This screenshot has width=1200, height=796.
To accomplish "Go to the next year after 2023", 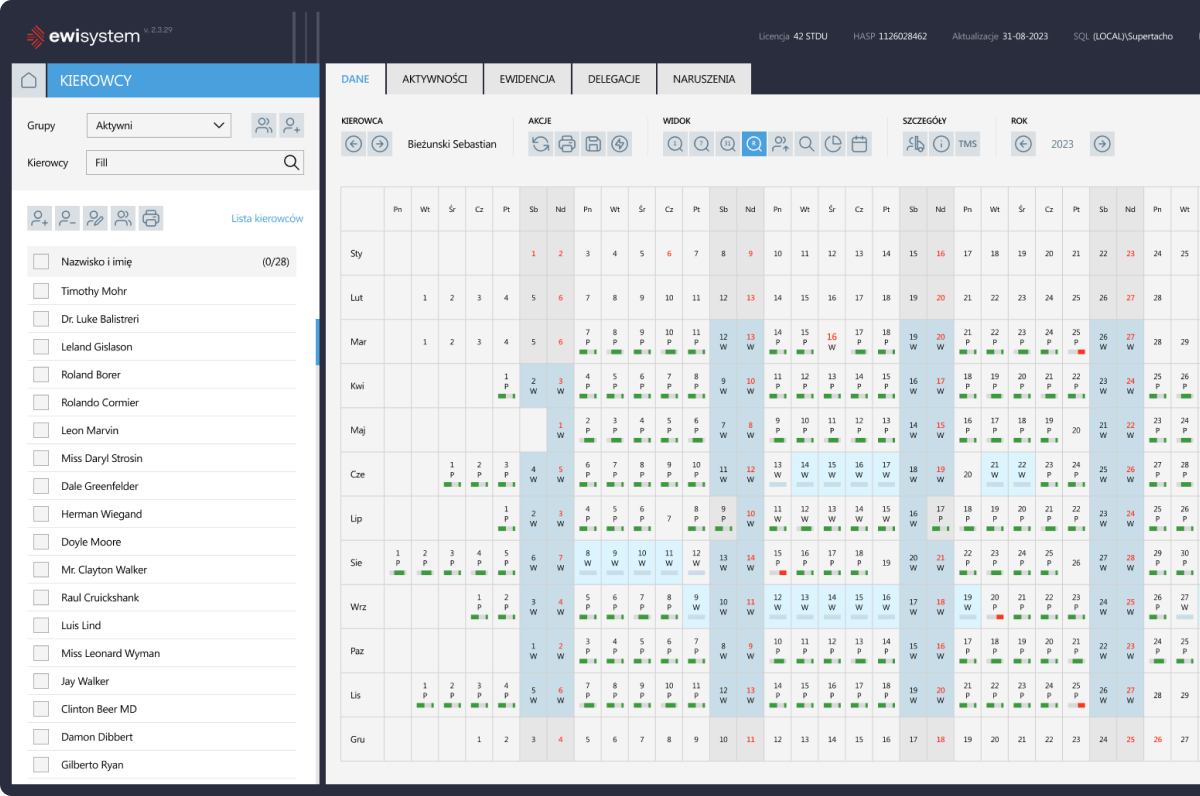I will (1101, 144).
